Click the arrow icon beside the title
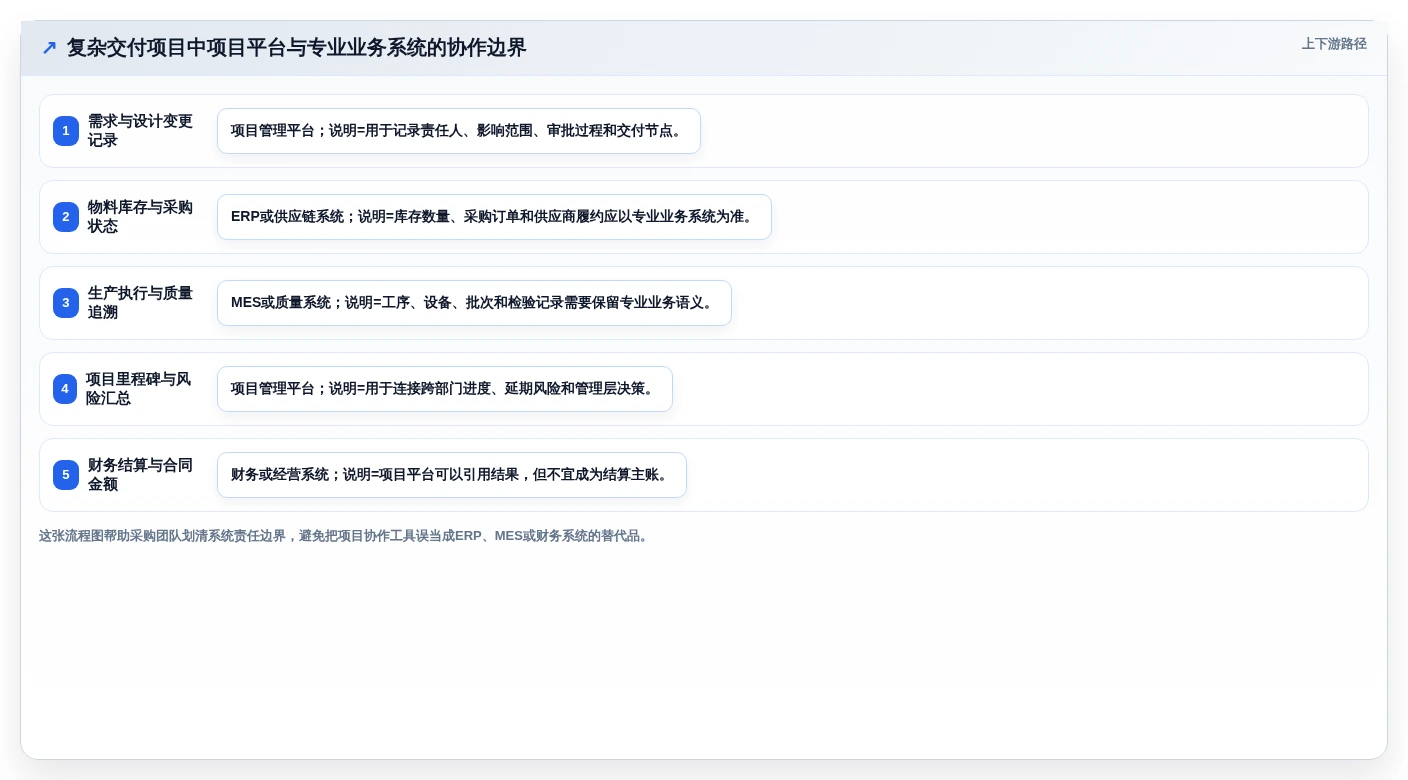1408x780 pixels. click(x=49, y=48)
